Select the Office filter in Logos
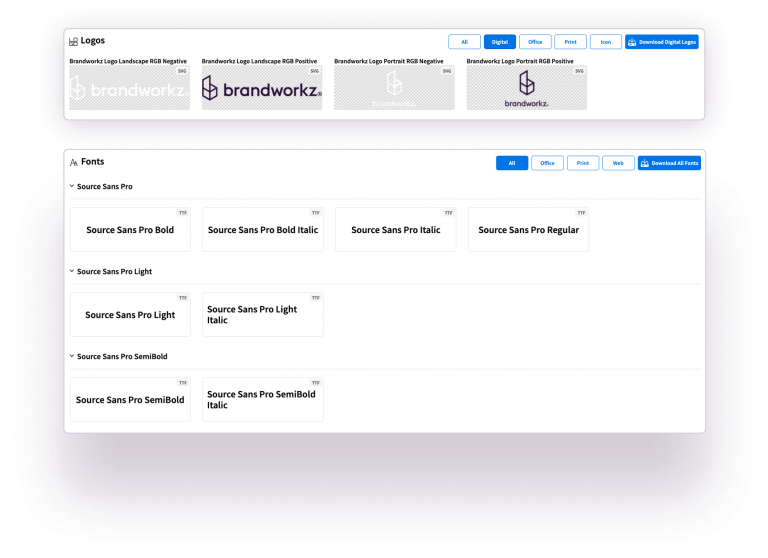The image size is (768, 558). click(535, 42)
